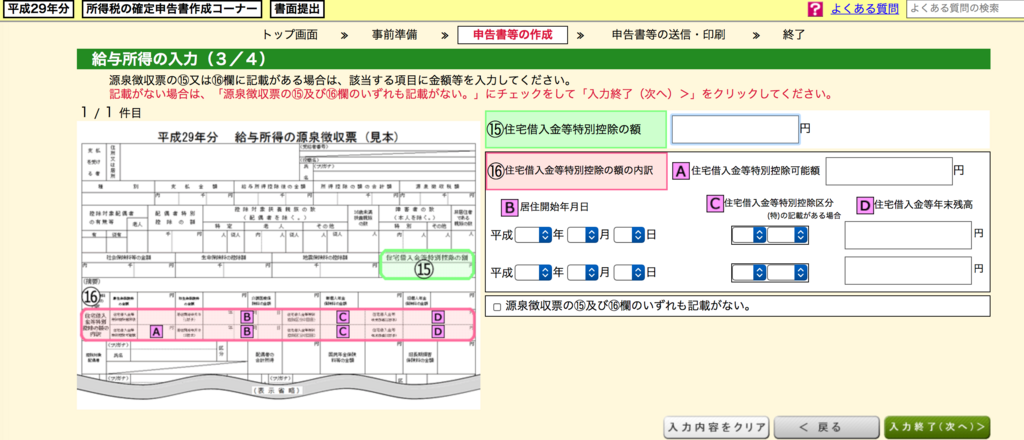Open the second row 年 dropdown

click(x=534, y=272)
